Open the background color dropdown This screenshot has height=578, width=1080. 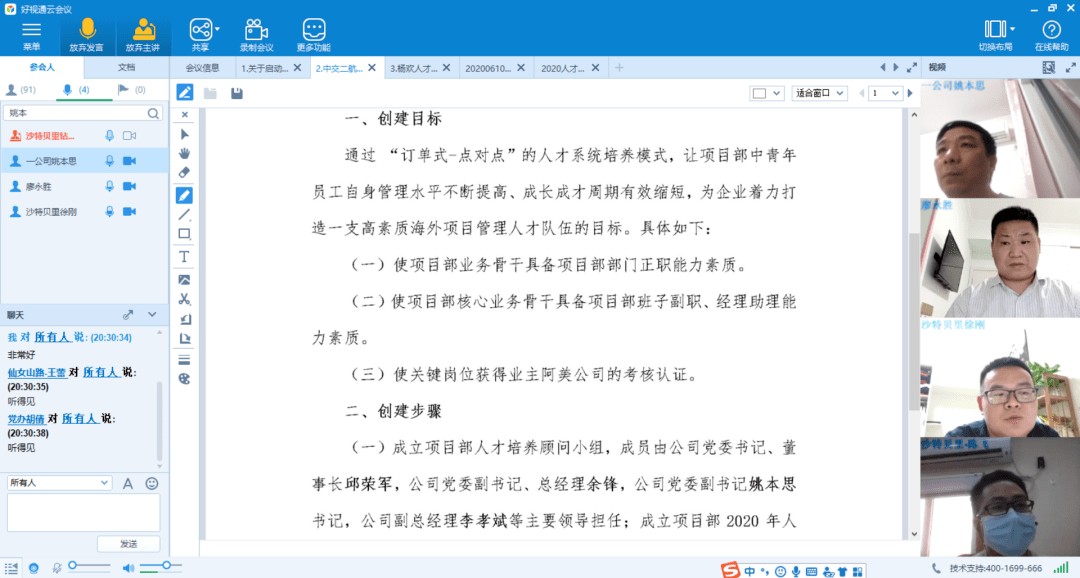767,93
